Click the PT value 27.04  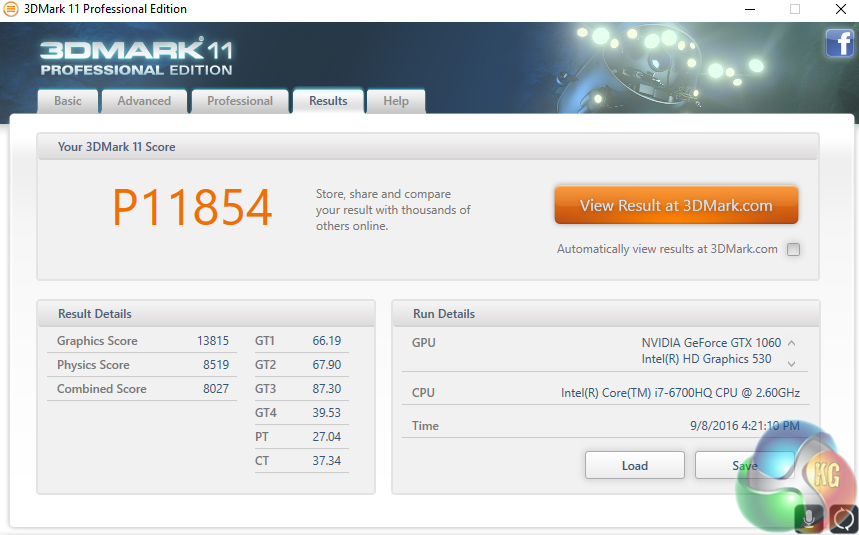tap(327, 437)
